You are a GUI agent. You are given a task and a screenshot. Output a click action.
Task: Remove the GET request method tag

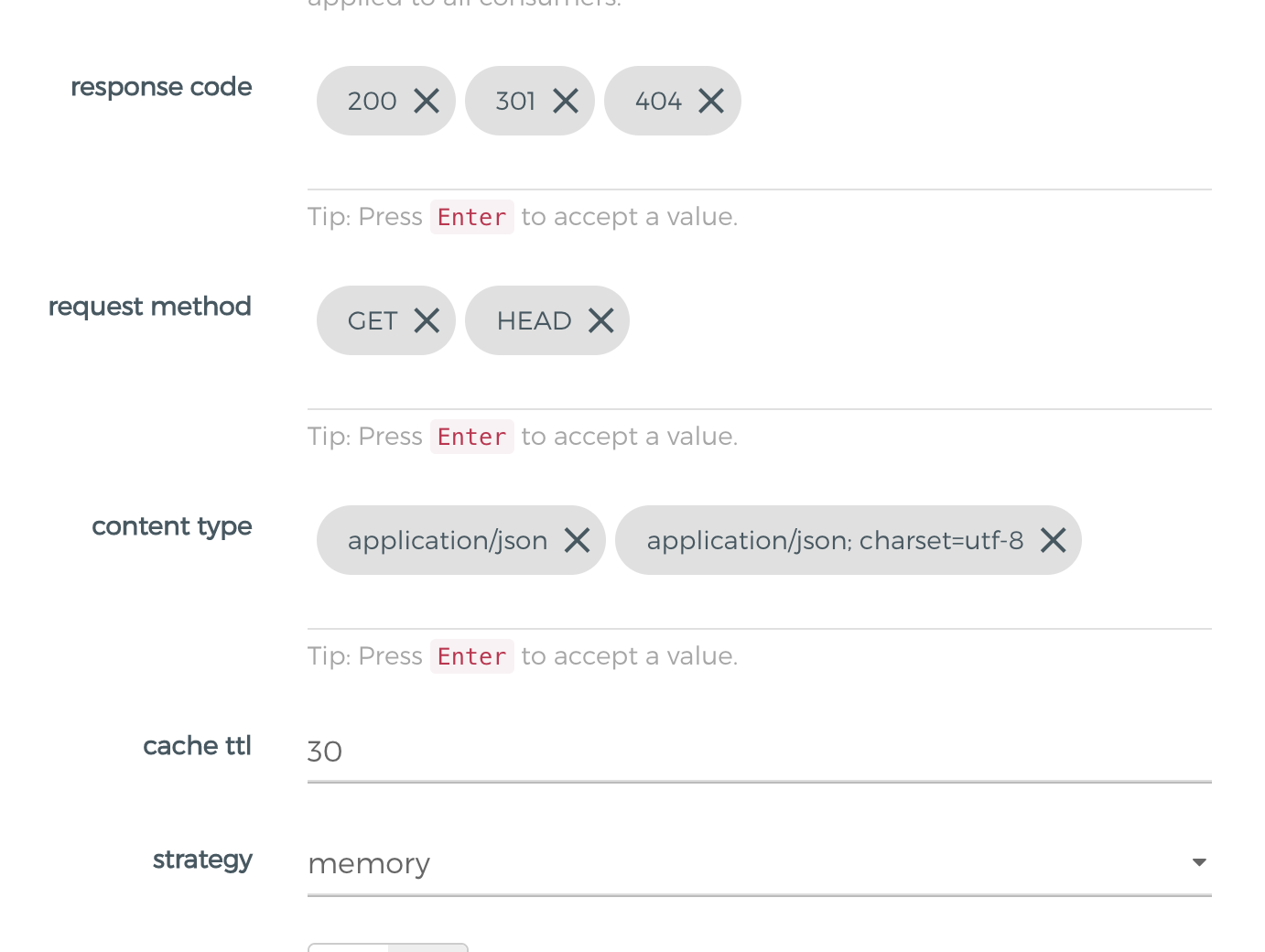[x=427, y=320]
